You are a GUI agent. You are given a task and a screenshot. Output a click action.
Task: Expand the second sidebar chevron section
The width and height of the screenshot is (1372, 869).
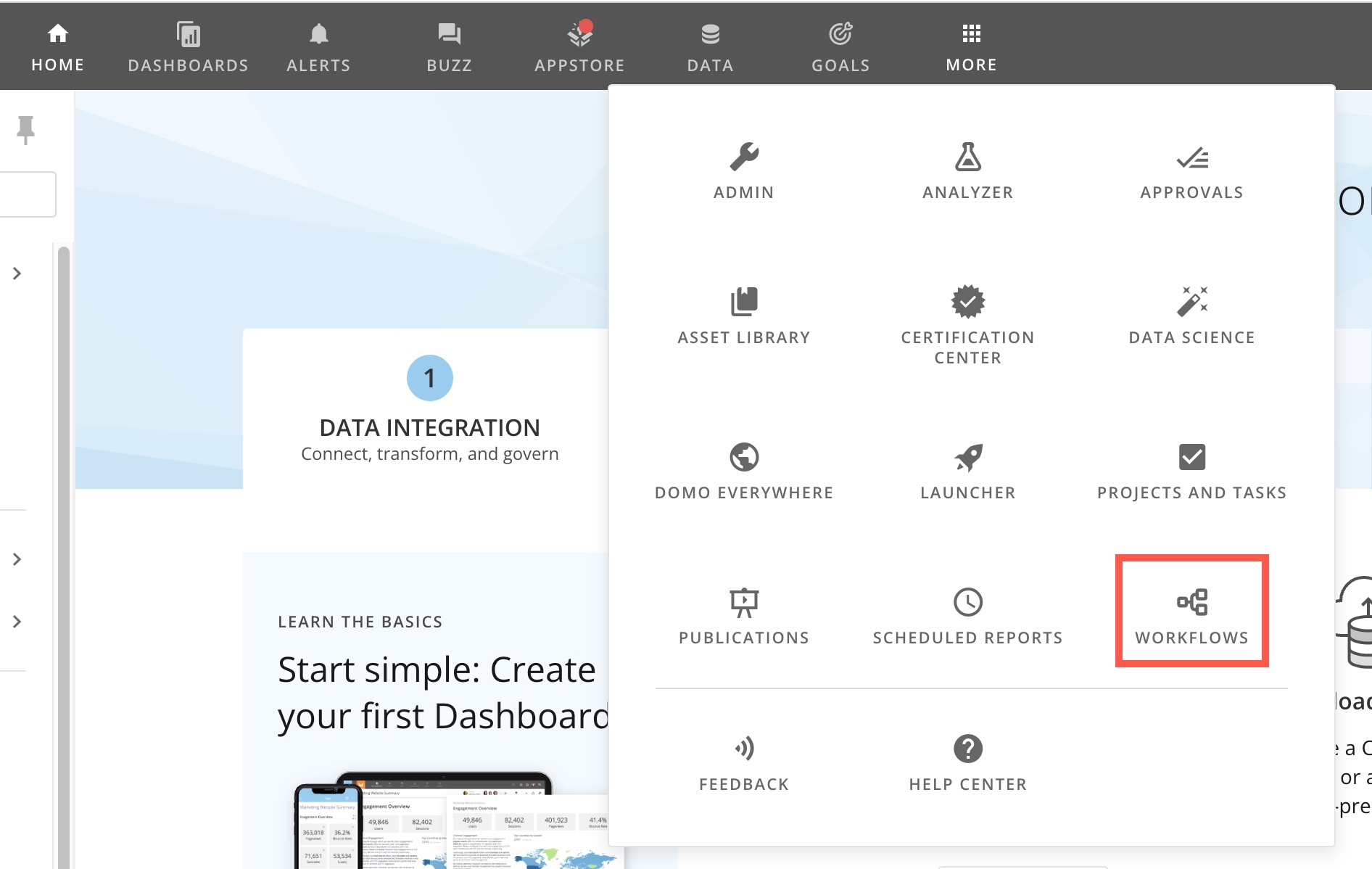17,559
